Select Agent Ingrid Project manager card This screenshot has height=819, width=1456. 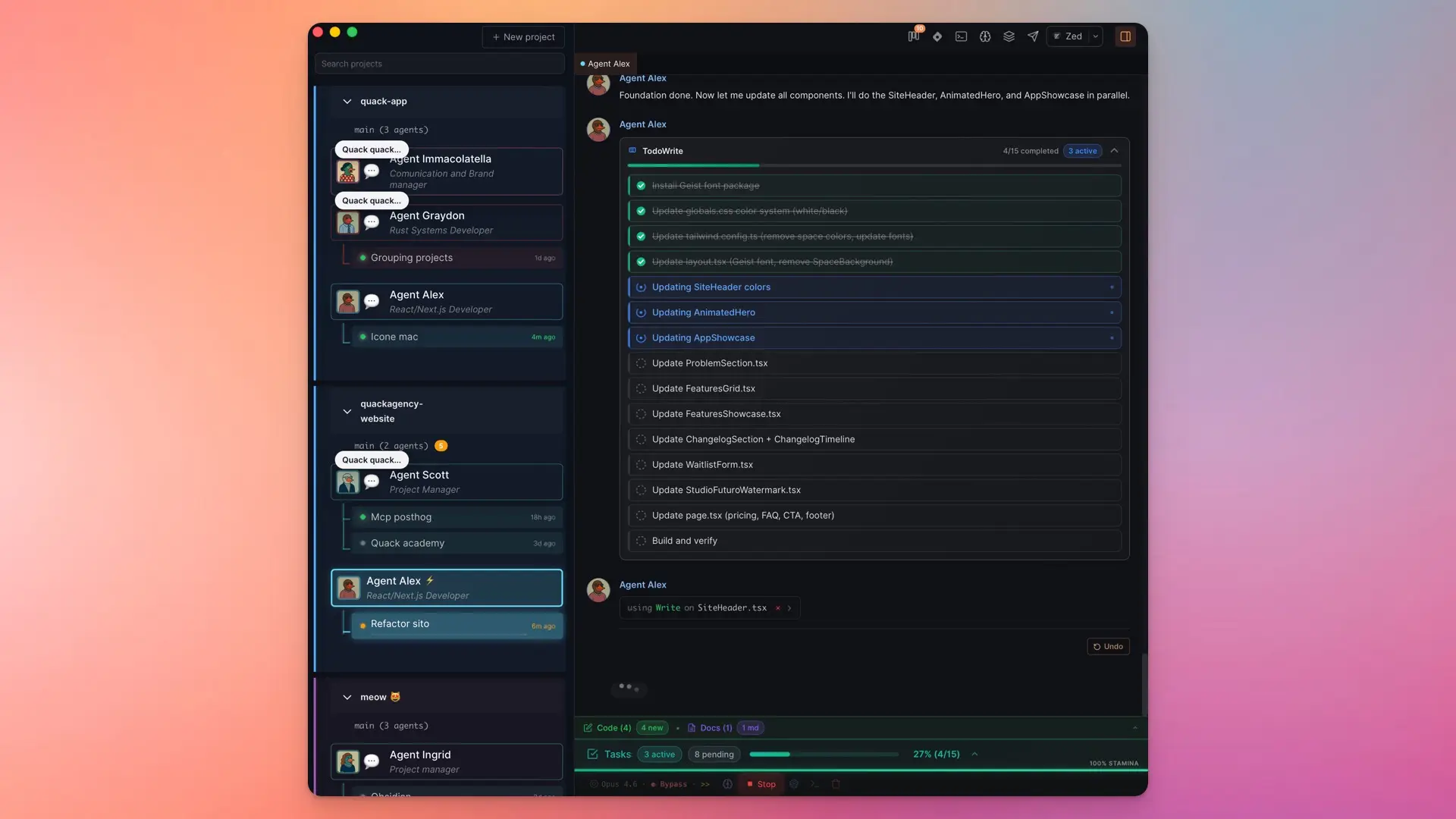pyautogui.click(x=447, y=761)
